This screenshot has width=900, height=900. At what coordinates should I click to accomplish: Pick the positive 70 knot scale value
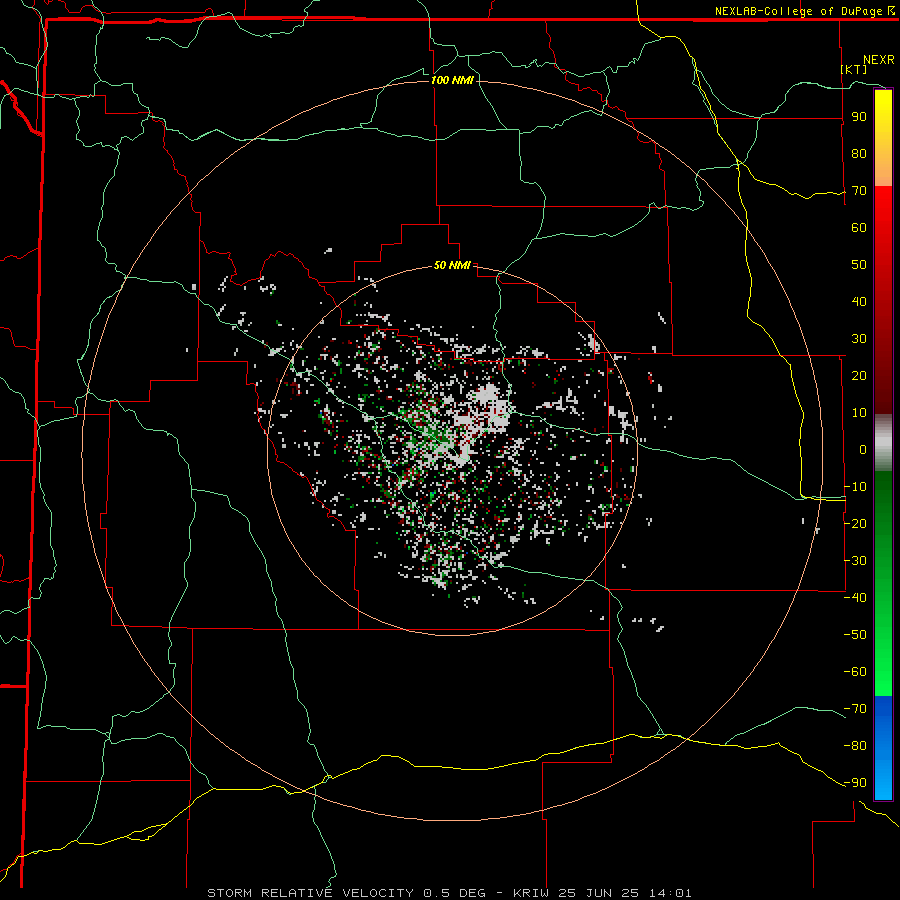[x=859, y=191]
